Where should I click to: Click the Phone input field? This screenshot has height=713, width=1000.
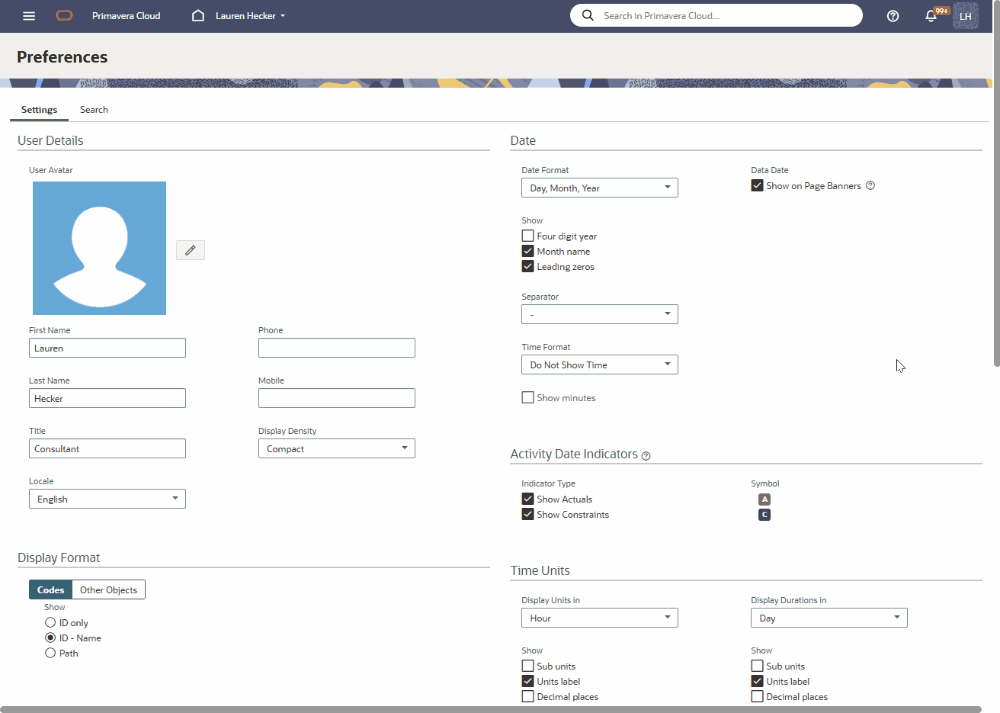(337, 348)
